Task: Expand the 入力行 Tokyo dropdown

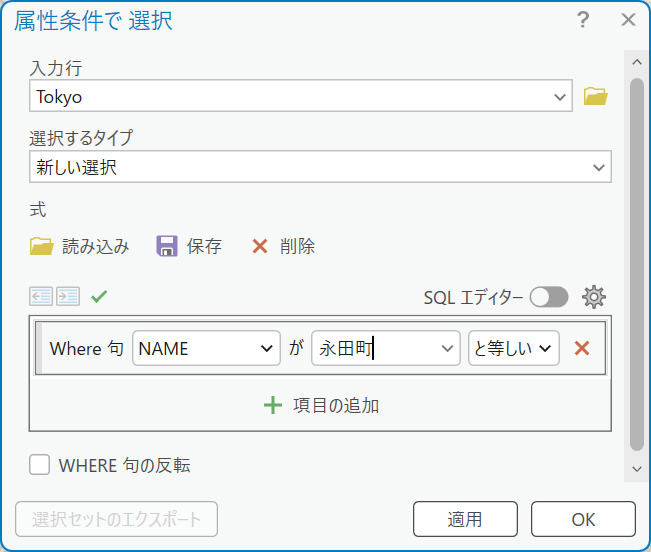Action: [559, 97]
